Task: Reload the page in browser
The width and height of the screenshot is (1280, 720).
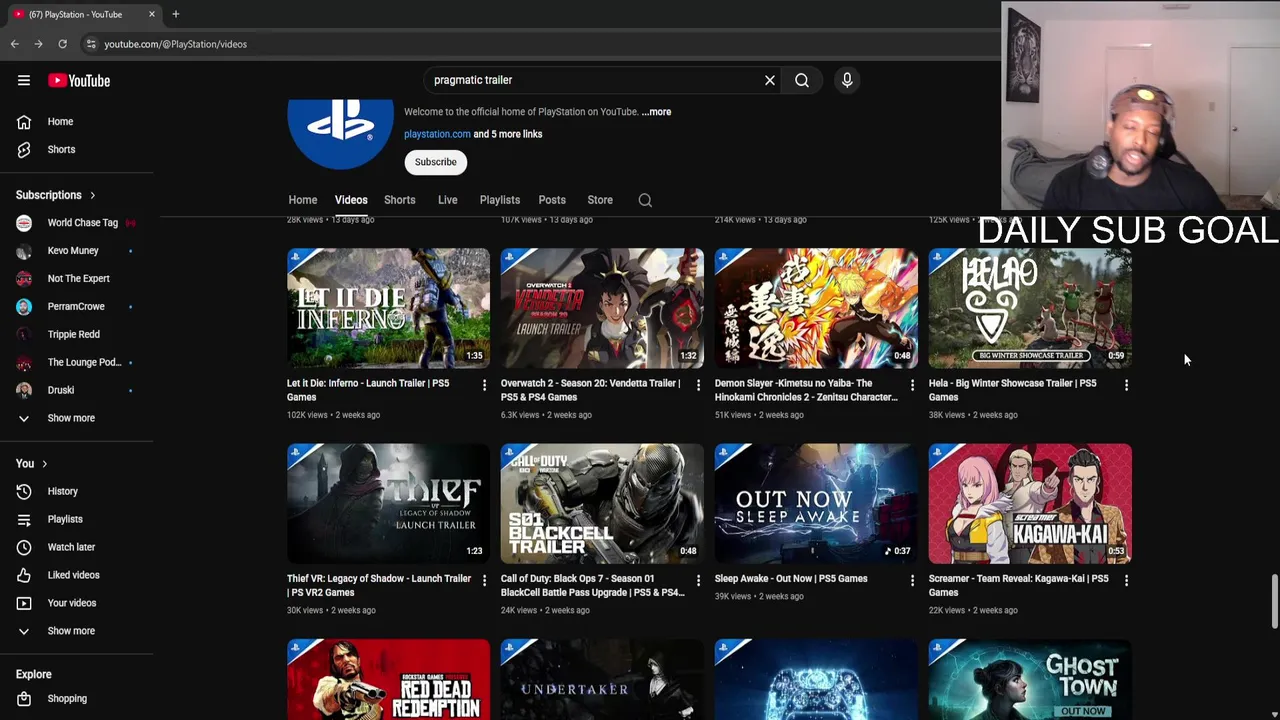Action: [x=62, y=44]
